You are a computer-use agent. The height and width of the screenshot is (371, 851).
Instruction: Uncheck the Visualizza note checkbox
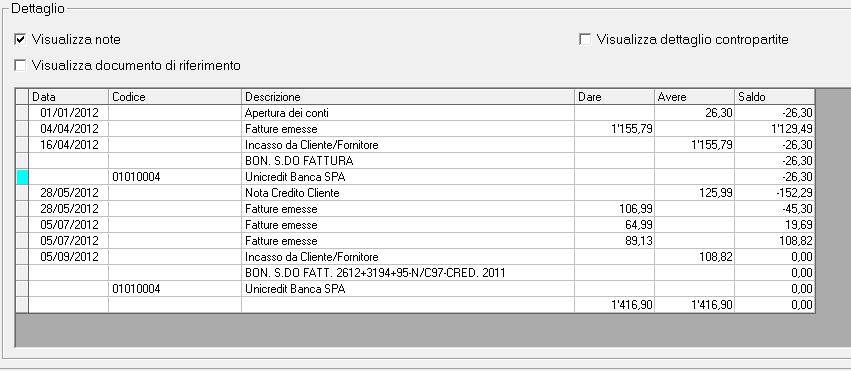(20, 40)
